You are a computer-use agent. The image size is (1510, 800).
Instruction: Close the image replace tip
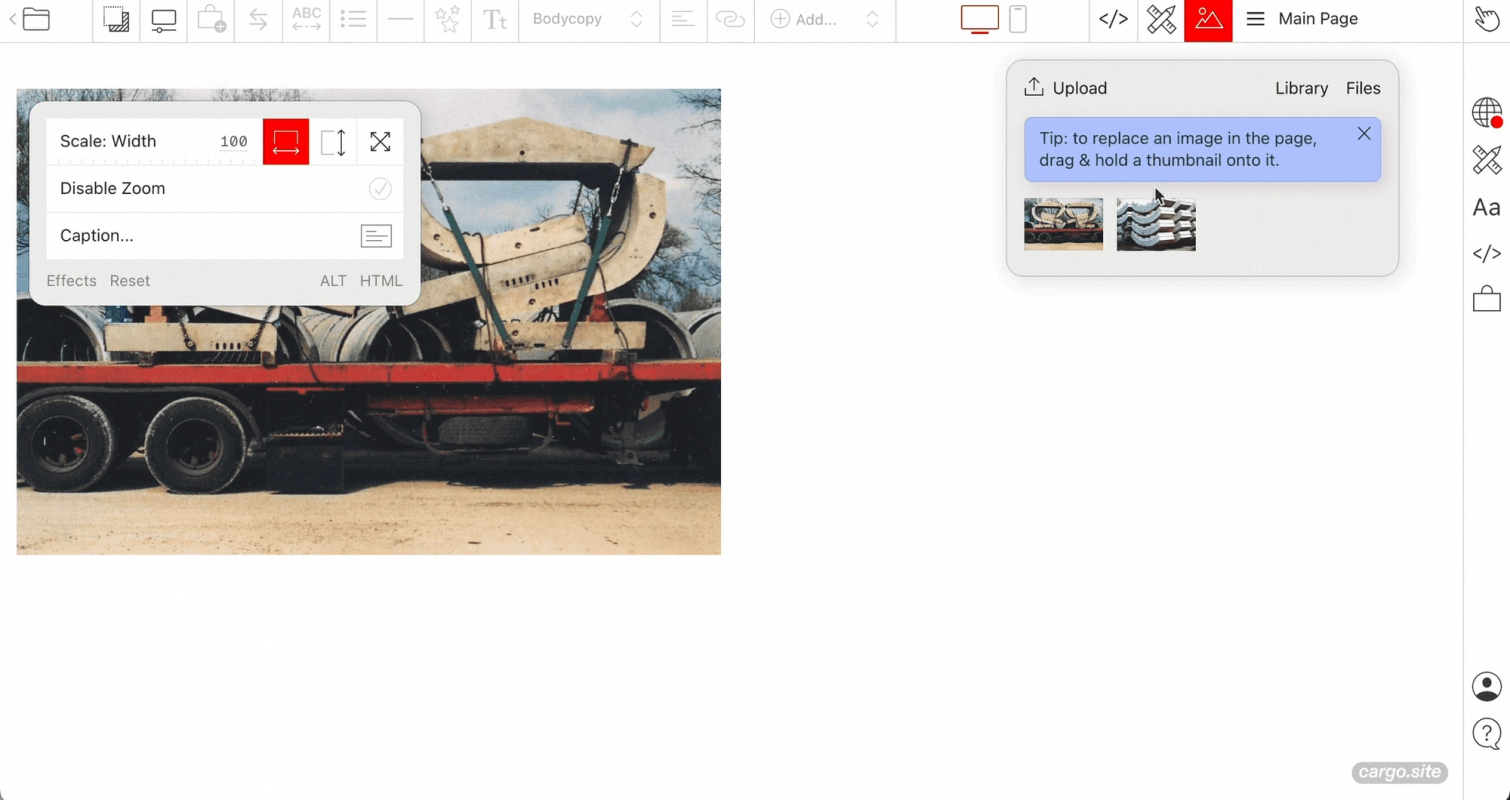(x=1364, y=134)
